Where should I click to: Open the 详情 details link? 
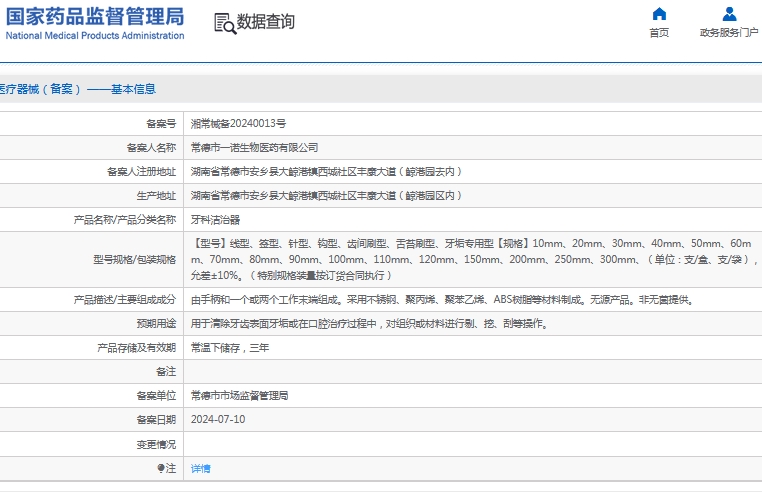point(201,469)
